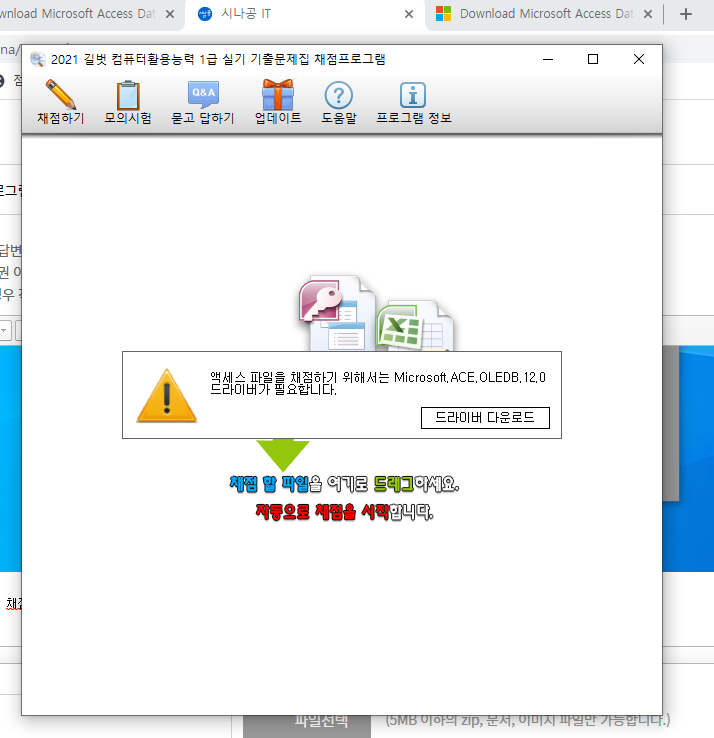The image size is (714, 738).
Task: Maximize the grading program window
Action: coord(593,59)
